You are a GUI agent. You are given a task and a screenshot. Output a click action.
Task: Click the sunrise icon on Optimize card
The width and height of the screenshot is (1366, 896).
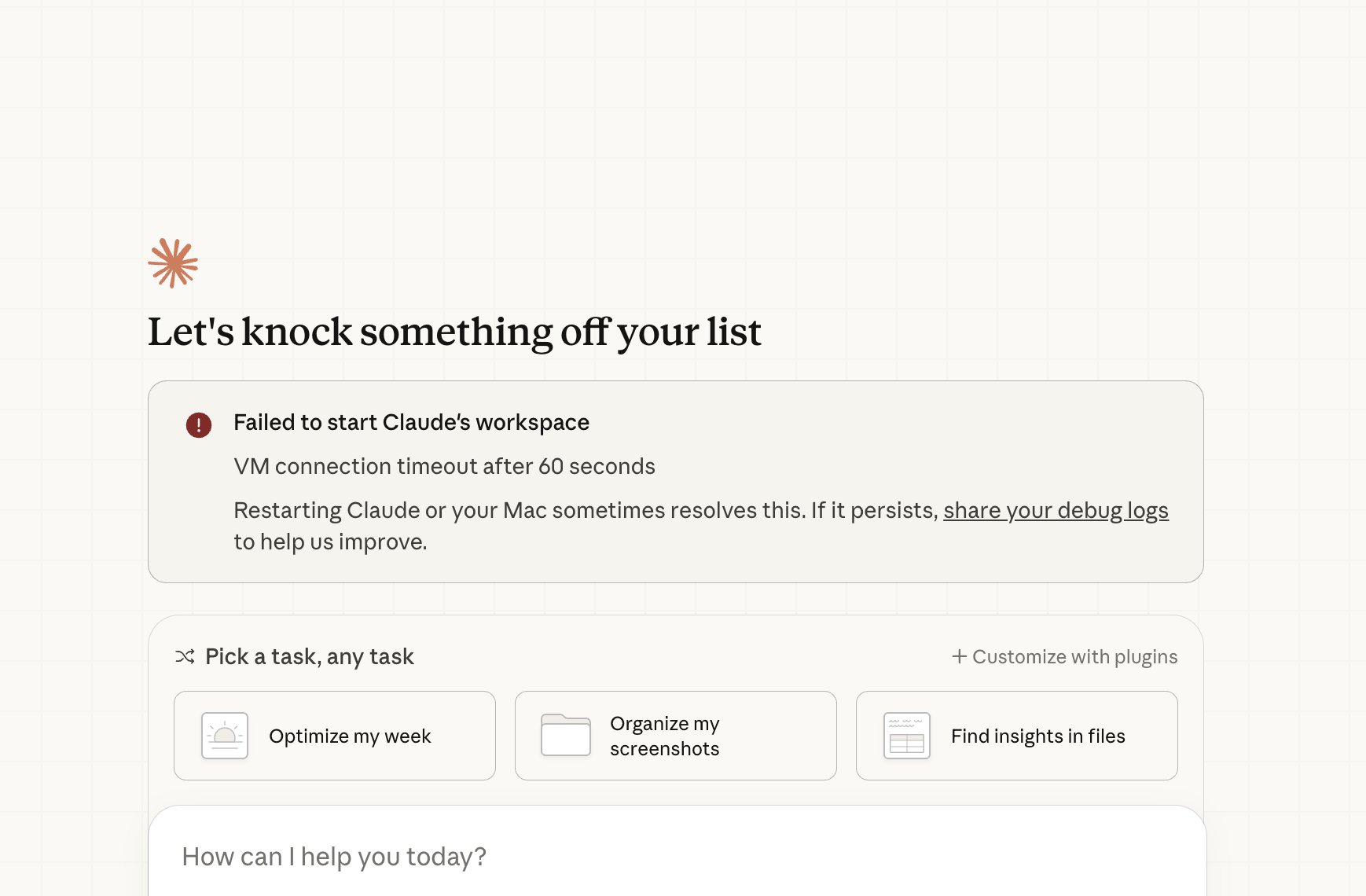tap(225, 736)
